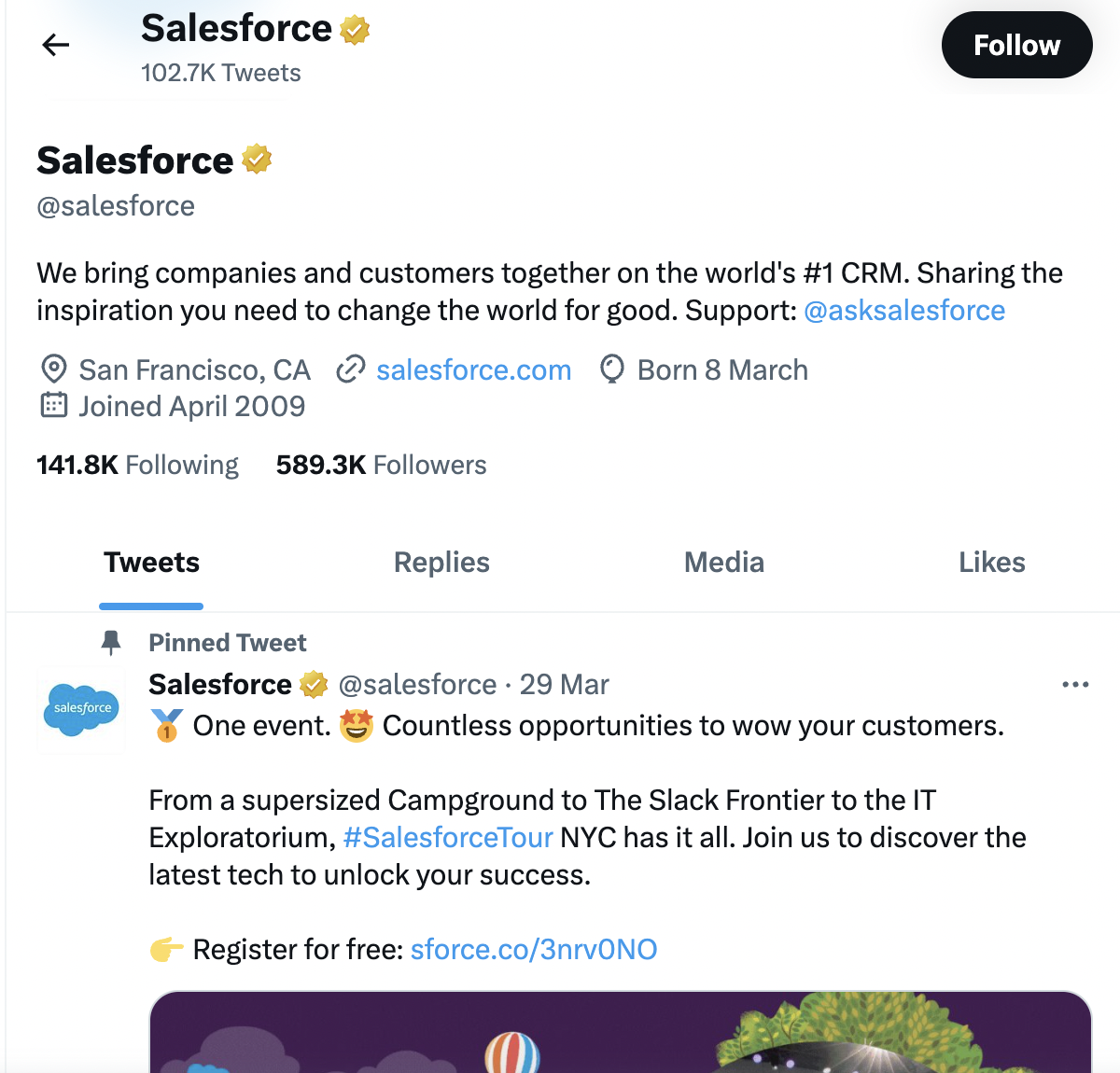1120x1073 pixels.
Task: Click the sforce.co/3nrv0NO registration link
Action: coord(534,949)
